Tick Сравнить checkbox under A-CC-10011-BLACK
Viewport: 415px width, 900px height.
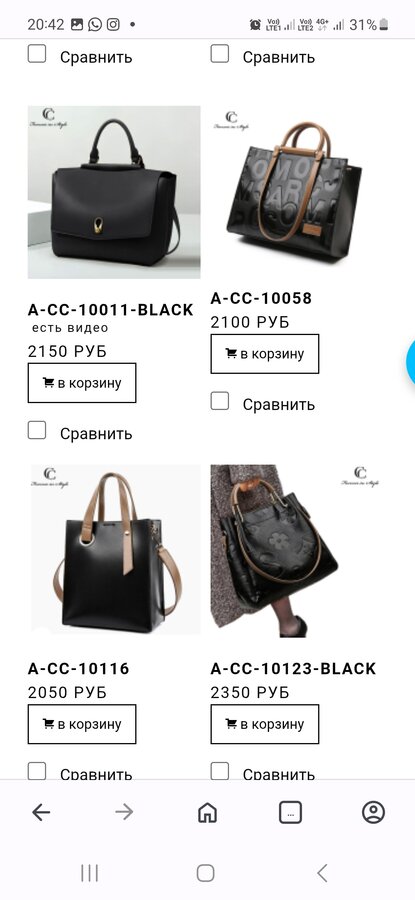[x=37, y=430]
